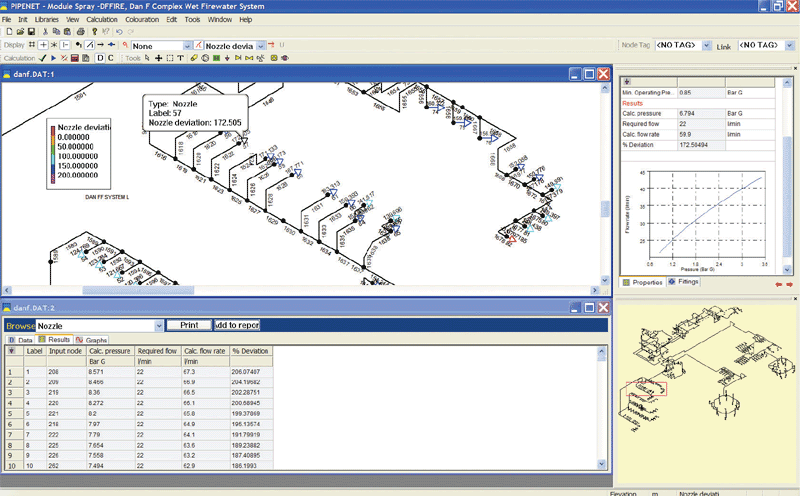The width and height of the screenshot is (800, 496).
Task: Close the danf.DAT:1 schematic window
Action: coord(604,74)
